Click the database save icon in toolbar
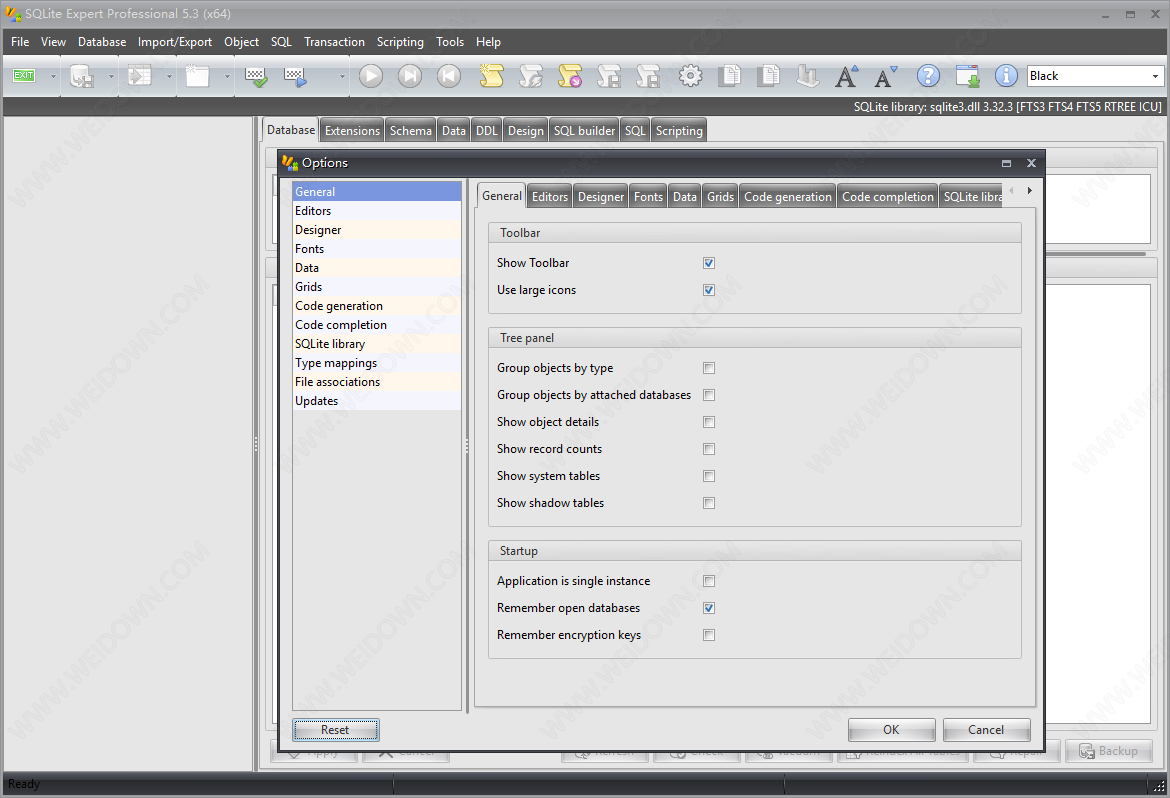The width and height of the screenshot is (1170, 798). coord(81,75)
